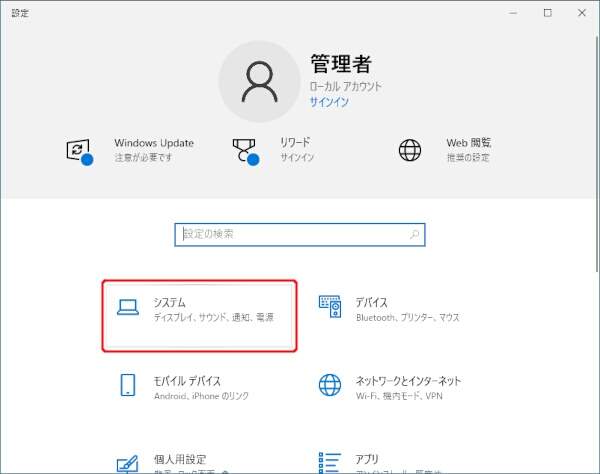Open リワード サインイン entry

pyautogui.click(x=274, y=150)
